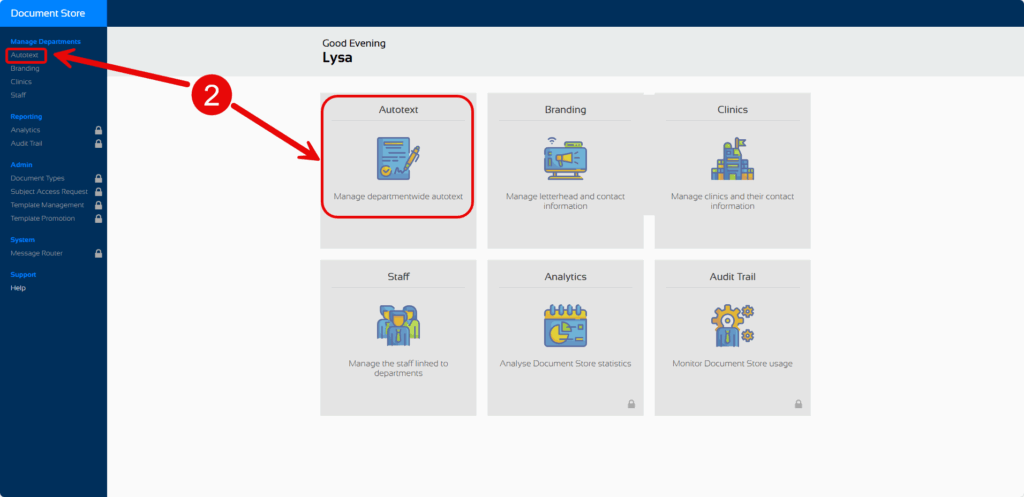The height and width of the screenshot is (497, 1024).
Task: Click lock icon beside Template Promotion
Action: click(99, 219)
